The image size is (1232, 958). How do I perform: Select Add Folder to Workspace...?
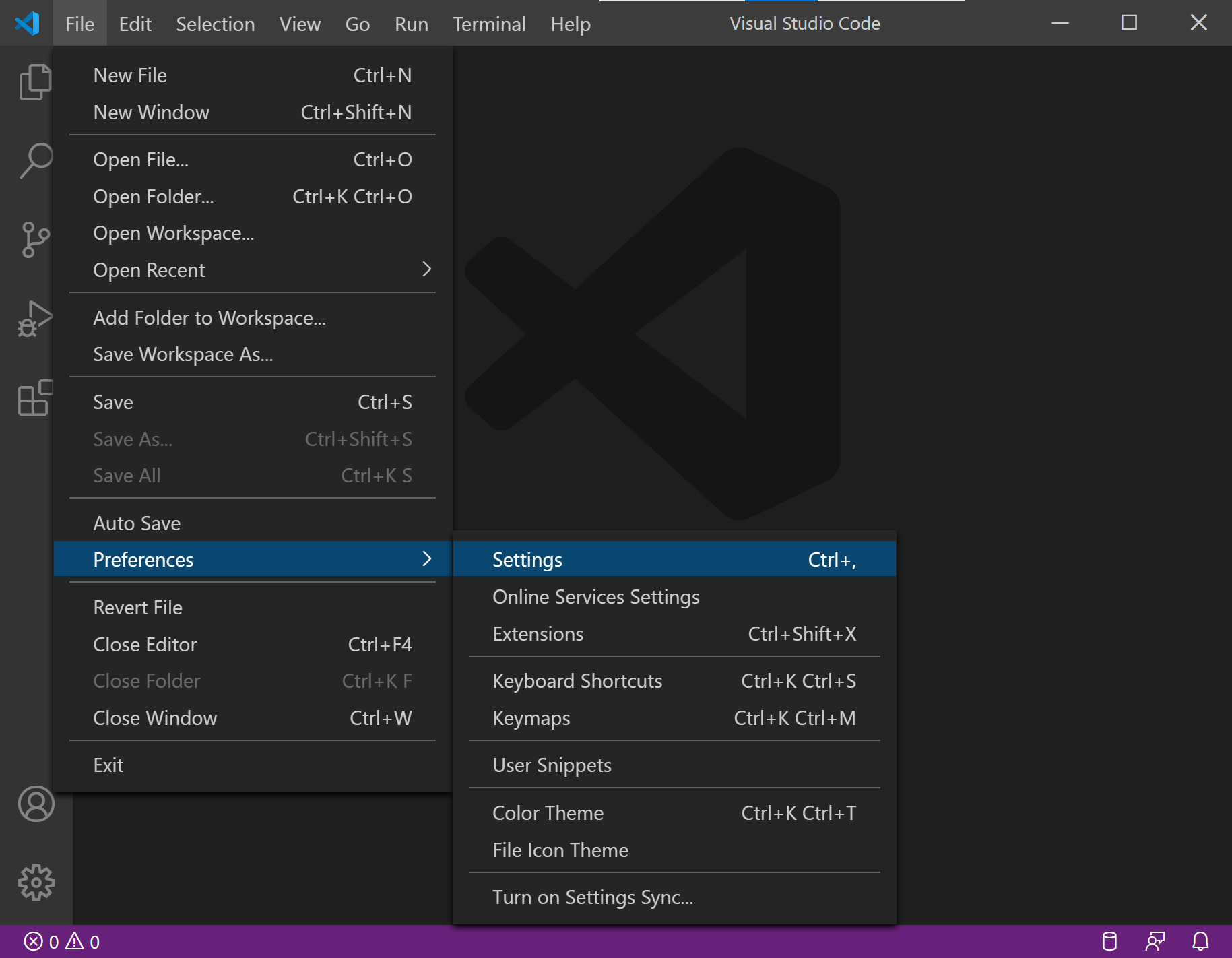click(253, 318)
